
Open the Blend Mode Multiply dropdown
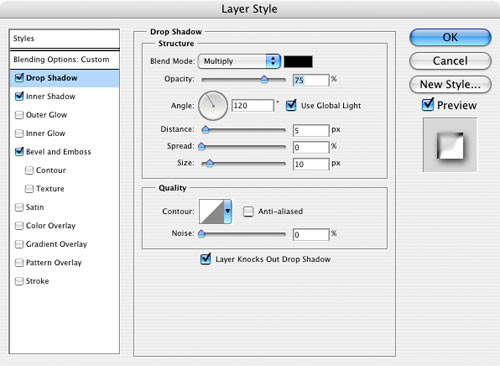(x=239, y=61)
